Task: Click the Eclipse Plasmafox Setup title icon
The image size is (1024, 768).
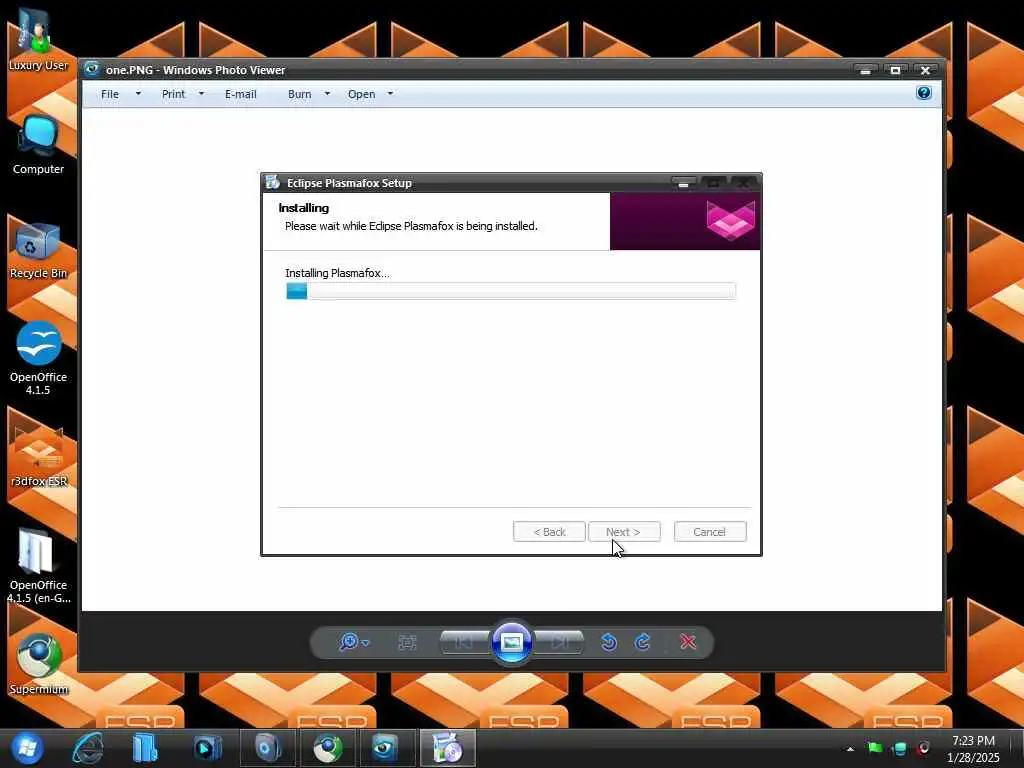Action: coord(273,183)
